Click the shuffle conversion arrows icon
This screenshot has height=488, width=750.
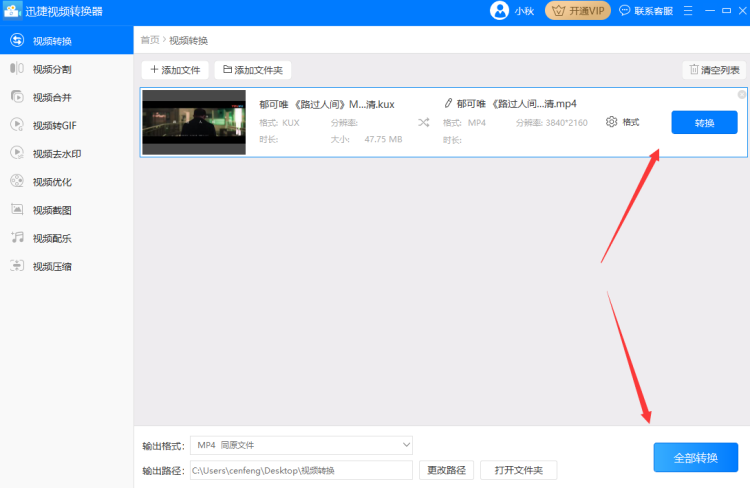pos(423,122)
